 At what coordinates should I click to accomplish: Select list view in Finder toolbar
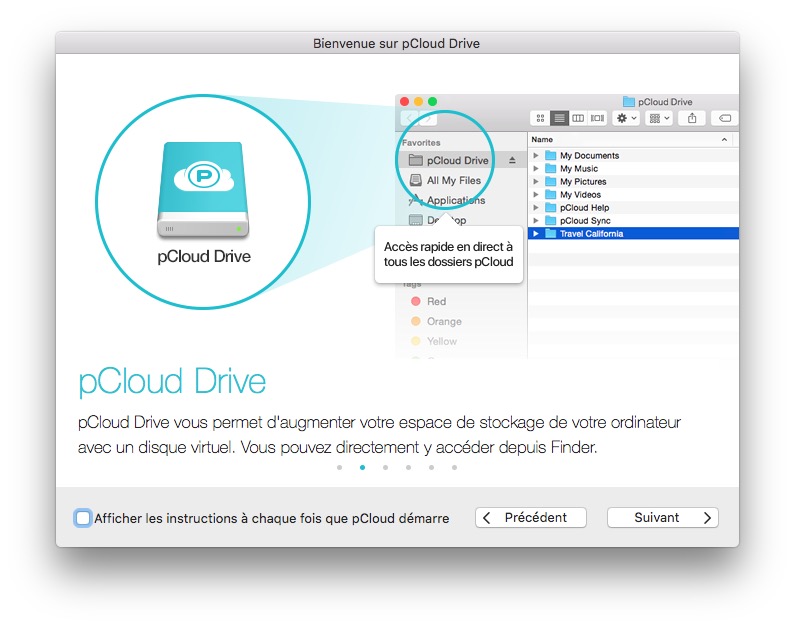tap(559, 118)
